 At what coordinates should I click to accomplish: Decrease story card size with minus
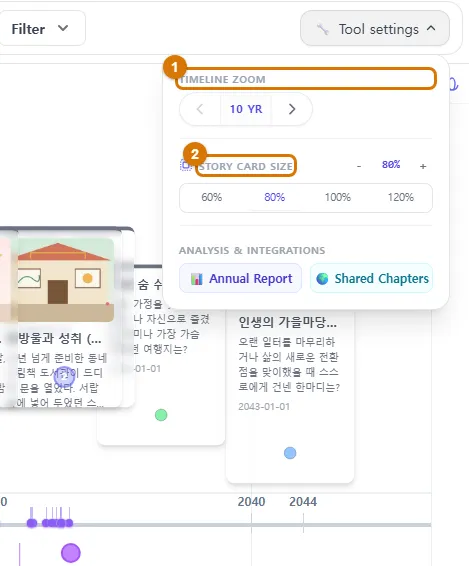click(359, 166)
